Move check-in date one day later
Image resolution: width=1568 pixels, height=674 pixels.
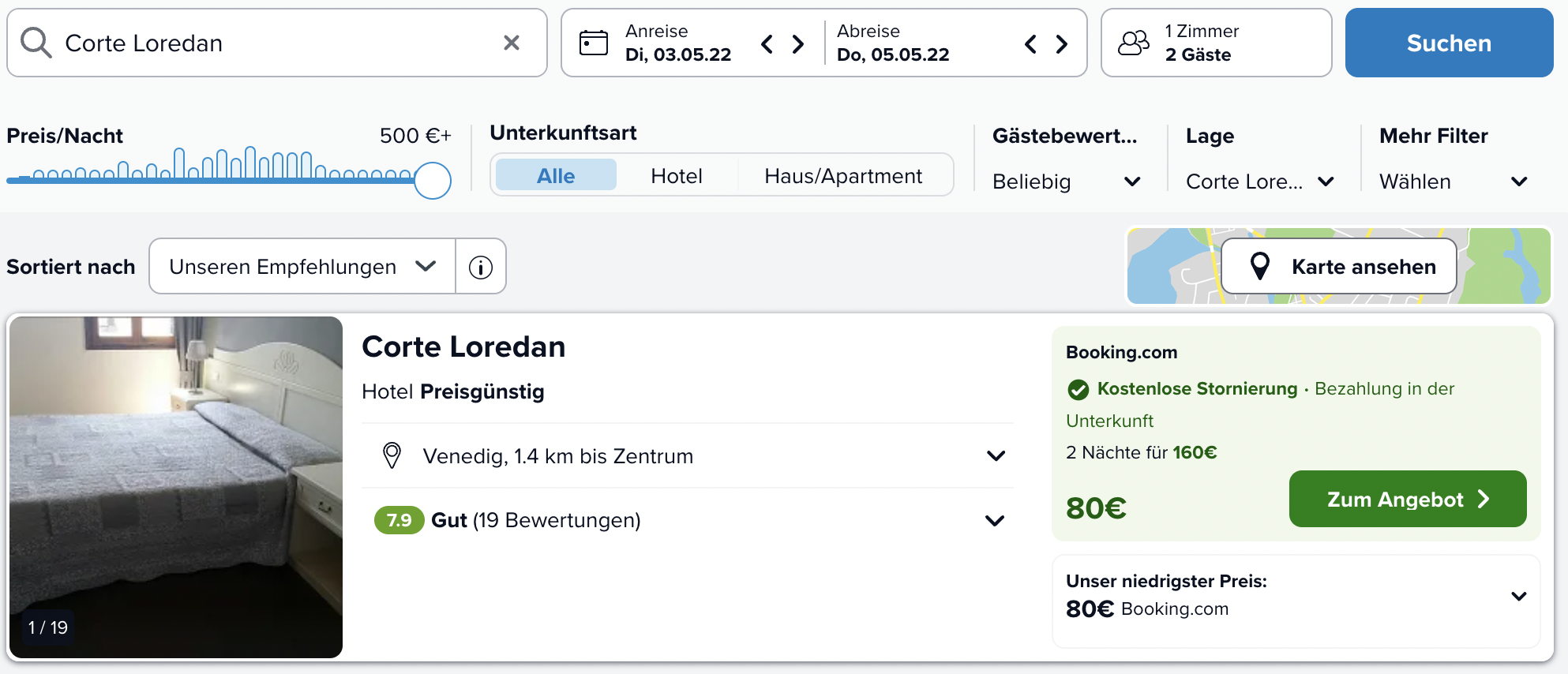click(x=798, y=43)
